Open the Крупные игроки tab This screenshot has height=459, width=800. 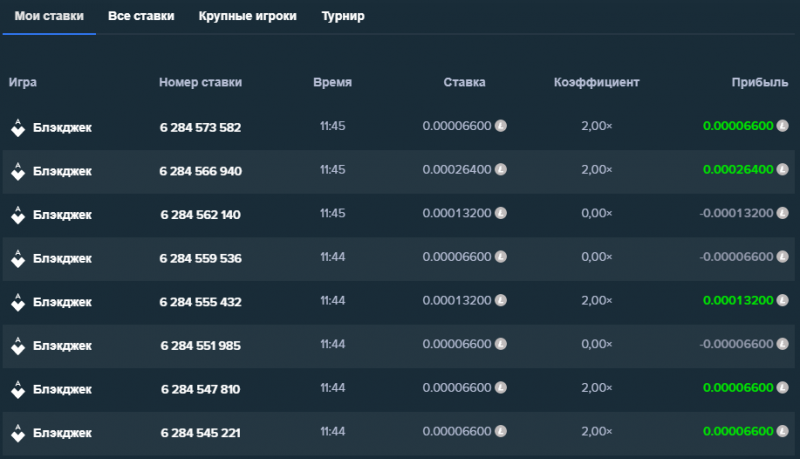point(247,16)
